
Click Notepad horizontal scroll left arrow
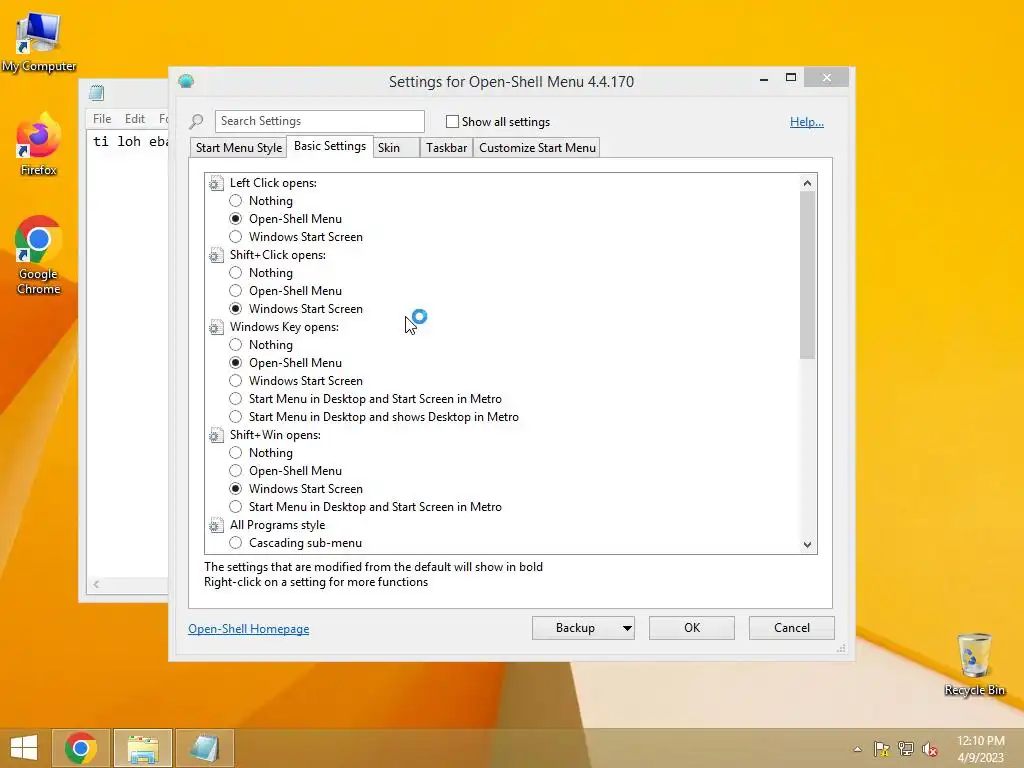coord(97,584)
